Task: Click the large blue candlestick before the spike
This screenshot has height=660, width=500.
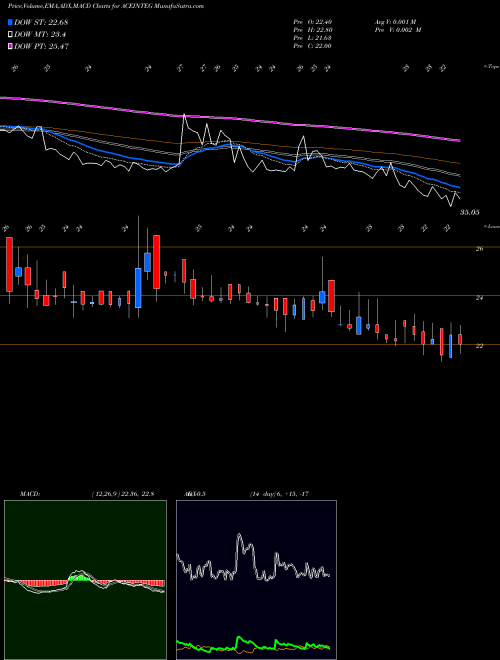Action: point(138,288)
